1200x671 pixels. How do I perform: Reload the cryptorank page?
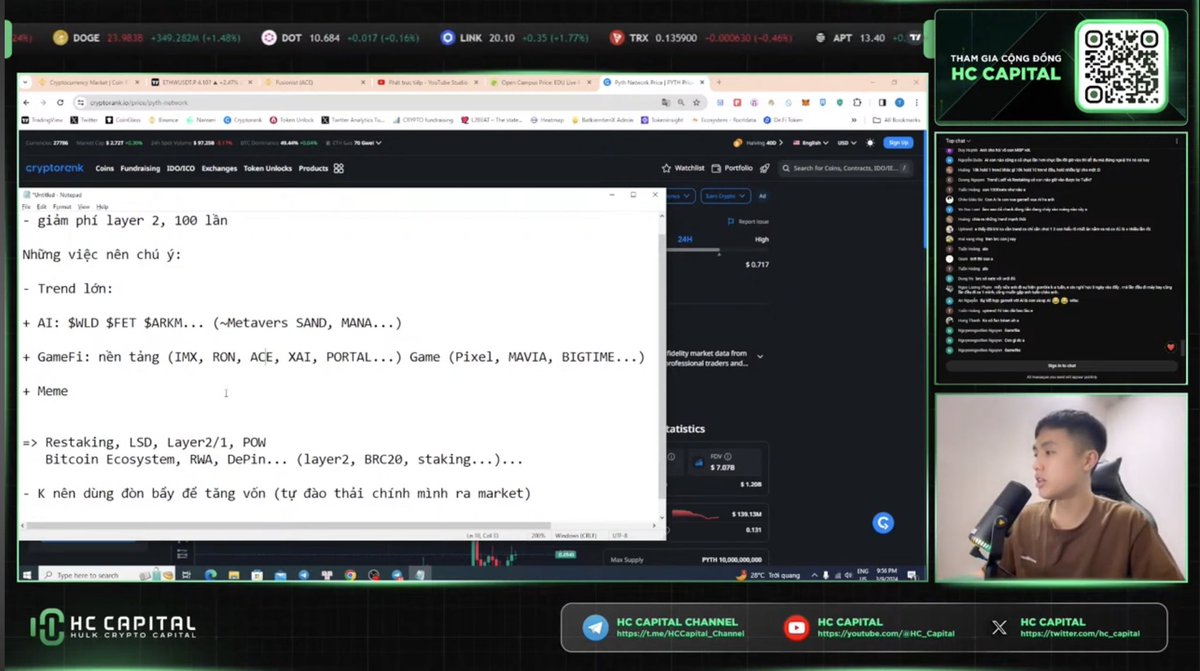tap(58, 102)
